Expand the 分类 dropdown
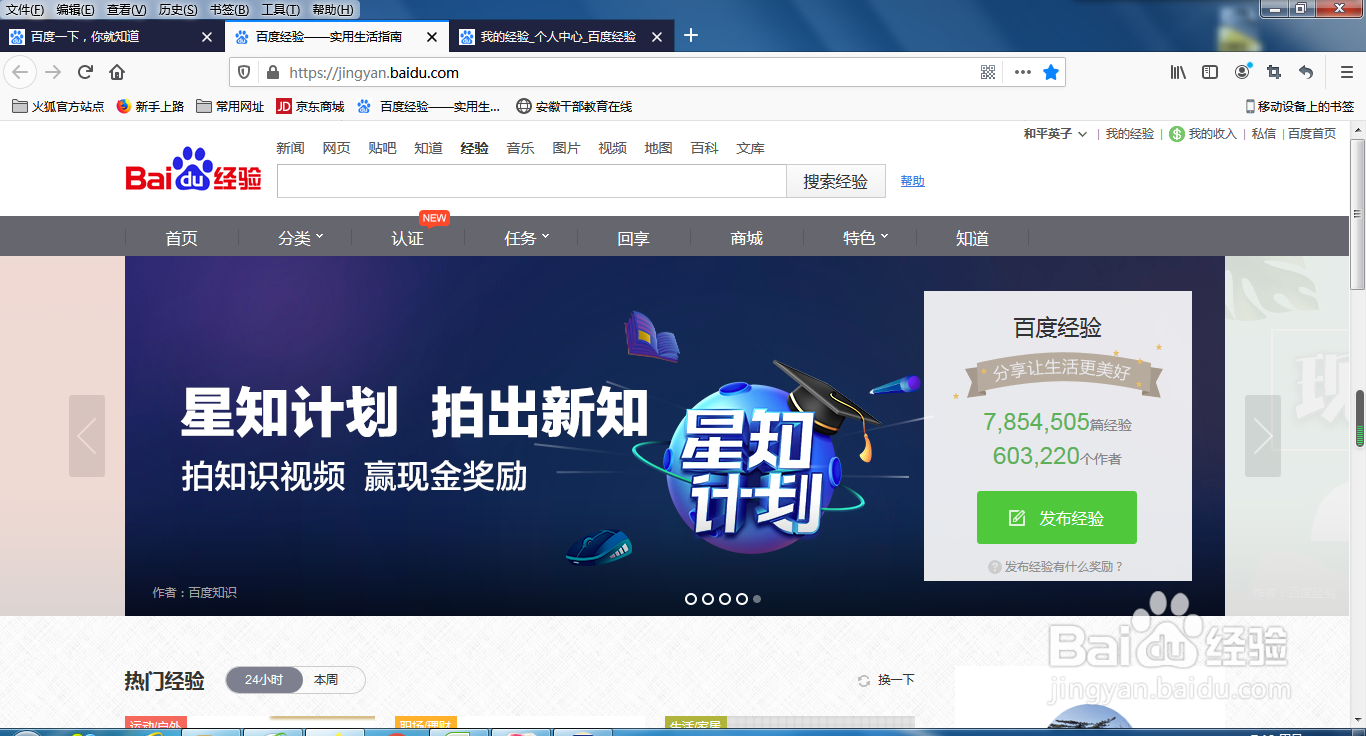Viewport: 1366px width, 736px height. (297, 237)
